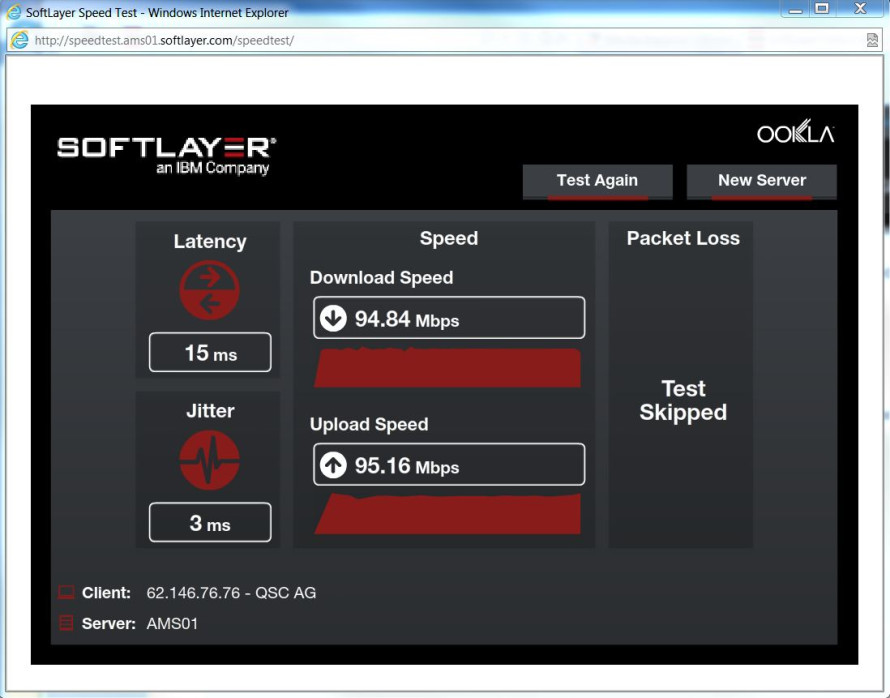Image resolution: width=890 pixels, height=698 pixels.
Task: Click the download arrow icon
Action: (x=333, y=318)
